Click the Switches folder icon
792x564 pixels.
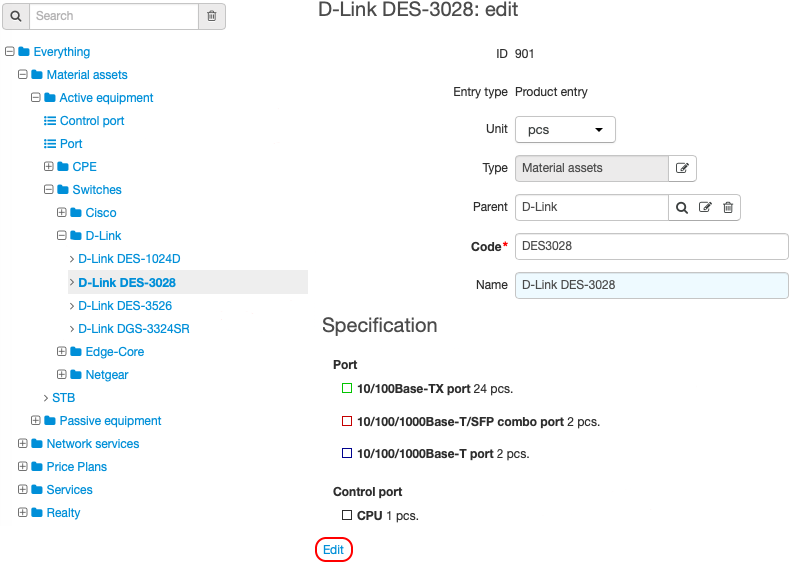(63, 190)
